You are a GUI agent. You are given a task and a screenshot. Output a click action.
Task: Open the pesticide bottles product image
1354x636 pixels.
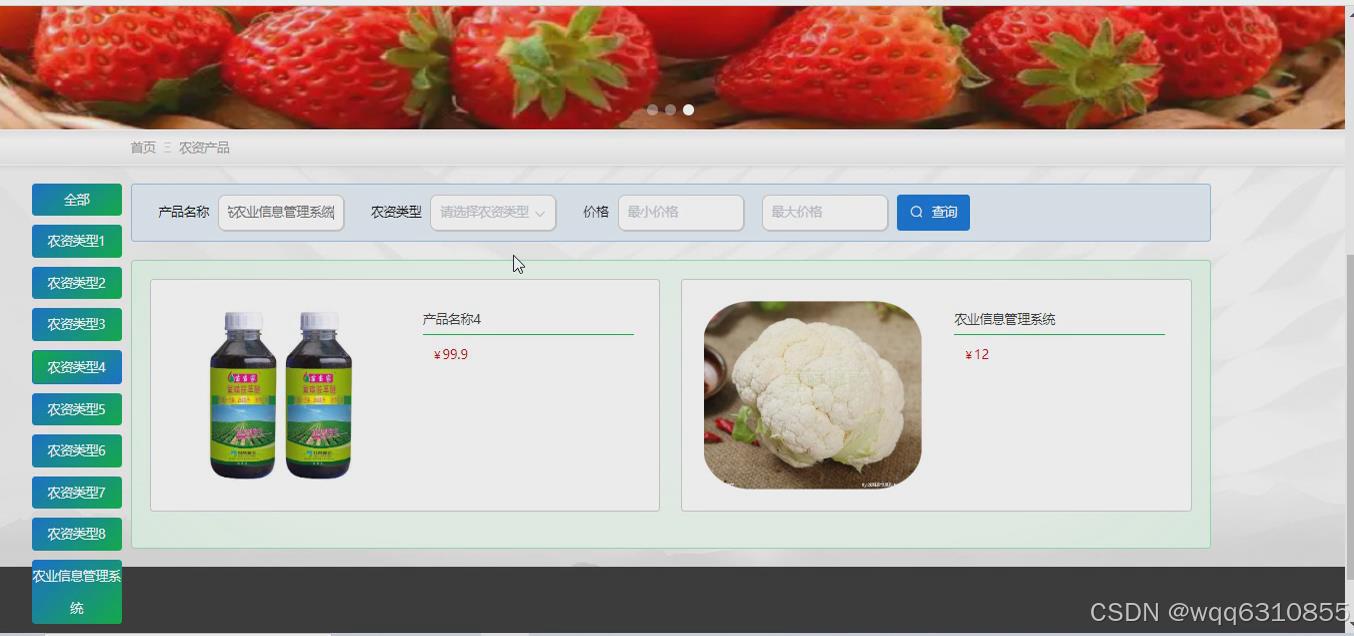pyautogui.click(x=281, y=395)
